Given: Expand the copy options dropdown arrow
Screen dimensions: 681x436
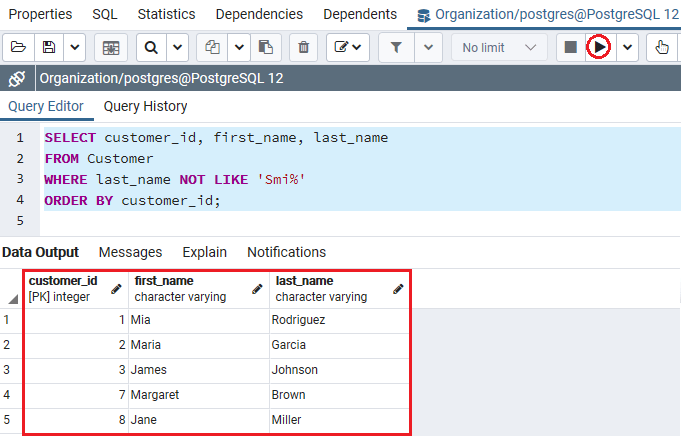Looking at the screenshot, I should coord(239,47).
